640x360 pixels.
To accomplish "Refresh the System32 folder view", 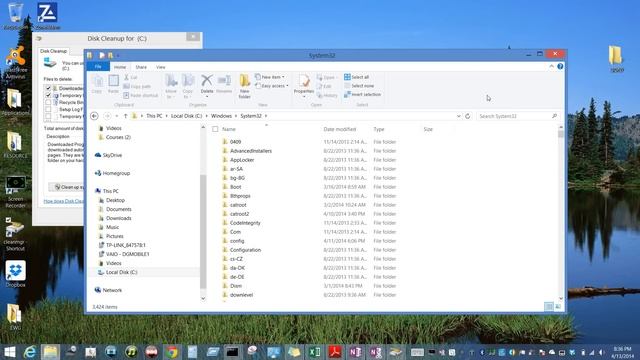I will pos(468,116).
